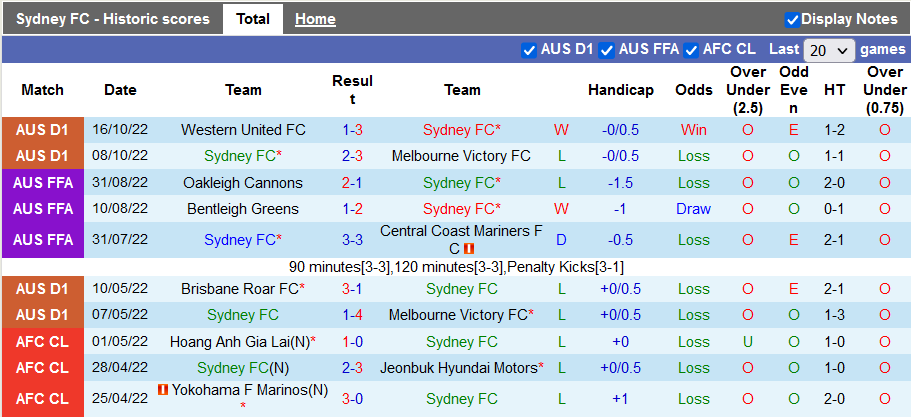Image resolution: width=911 pixels, height=417 pixels.
Task: Click the date 10/08/22
Action: tap(120, 209)
